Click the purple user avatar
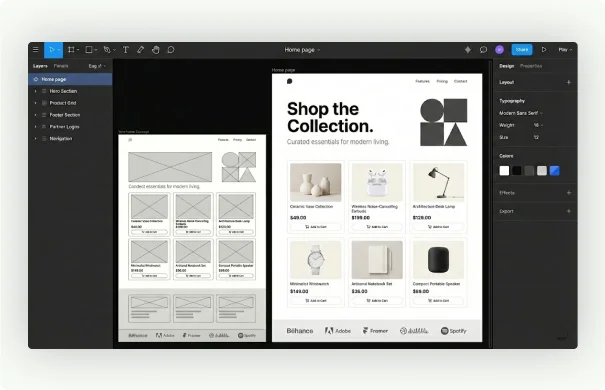Image resolution: width=605 pixels, height=390 pixels. [499, 50]
